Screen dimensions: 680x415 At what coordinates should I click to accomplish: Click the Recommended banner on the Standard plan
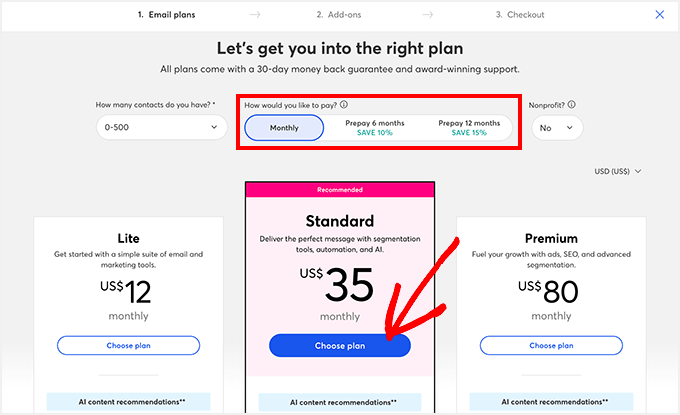point(339,189)
